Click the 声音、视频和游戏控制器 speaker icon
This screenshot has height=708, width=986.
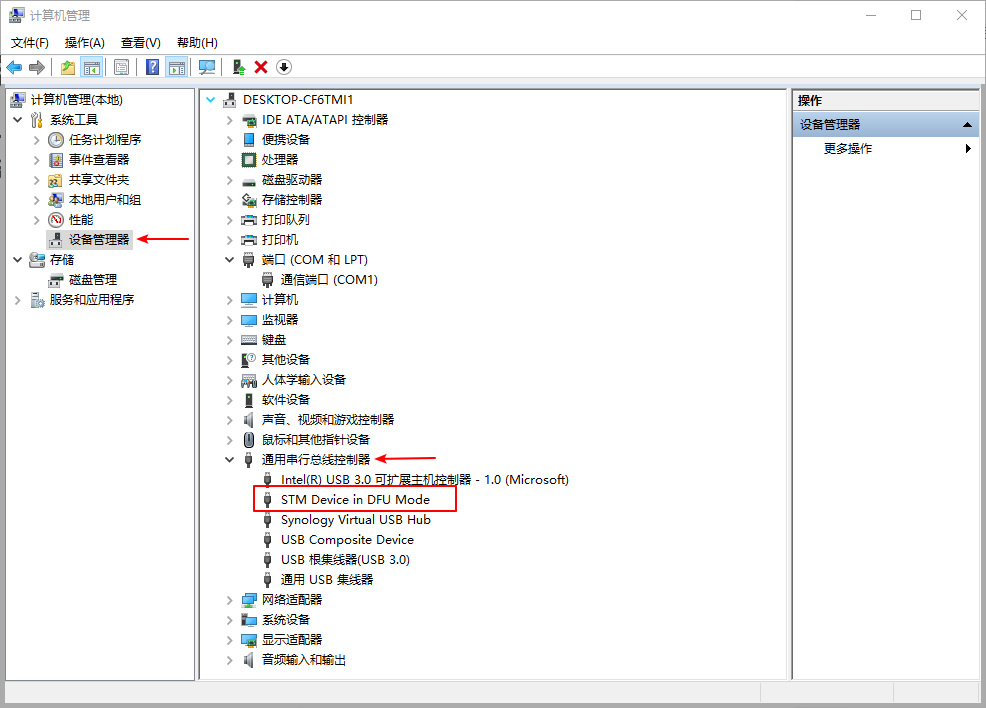[249, 420]
